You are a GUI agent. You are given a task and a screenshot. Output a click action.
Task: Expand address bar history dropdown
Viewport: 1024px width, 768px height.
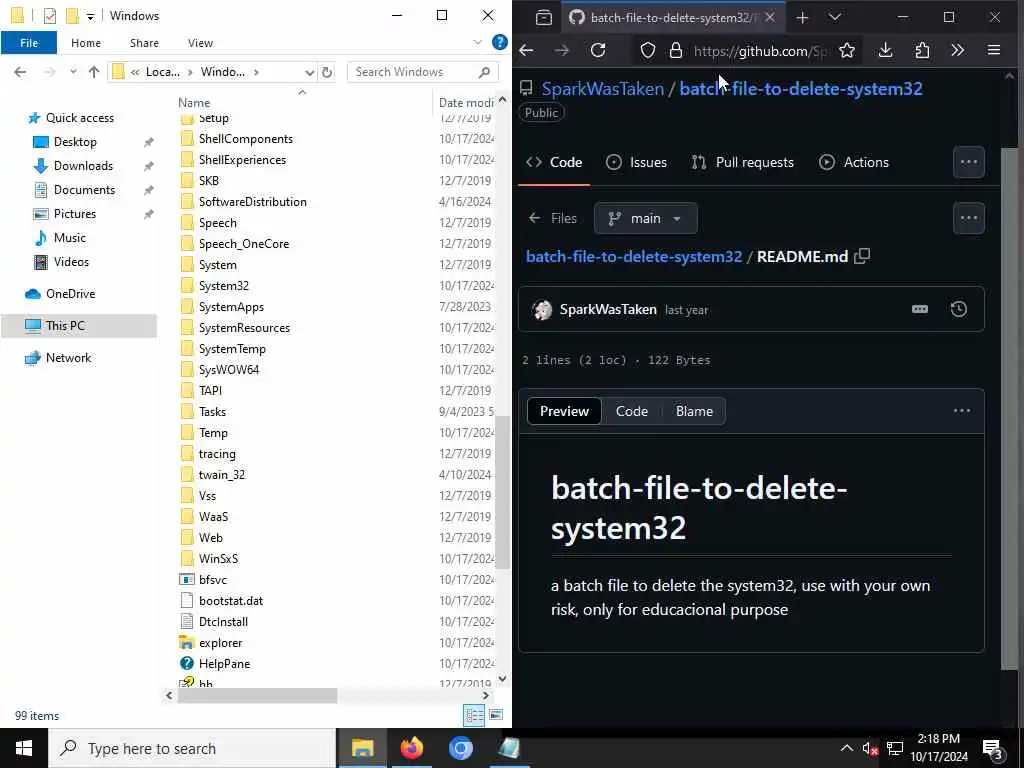click(x=310, y=72)
